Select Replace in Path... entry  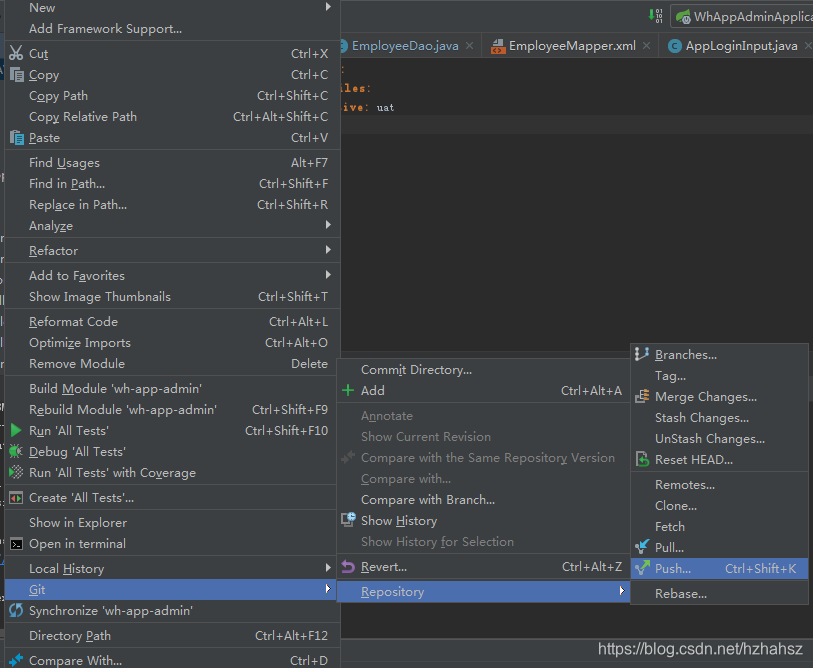(172, 205)
